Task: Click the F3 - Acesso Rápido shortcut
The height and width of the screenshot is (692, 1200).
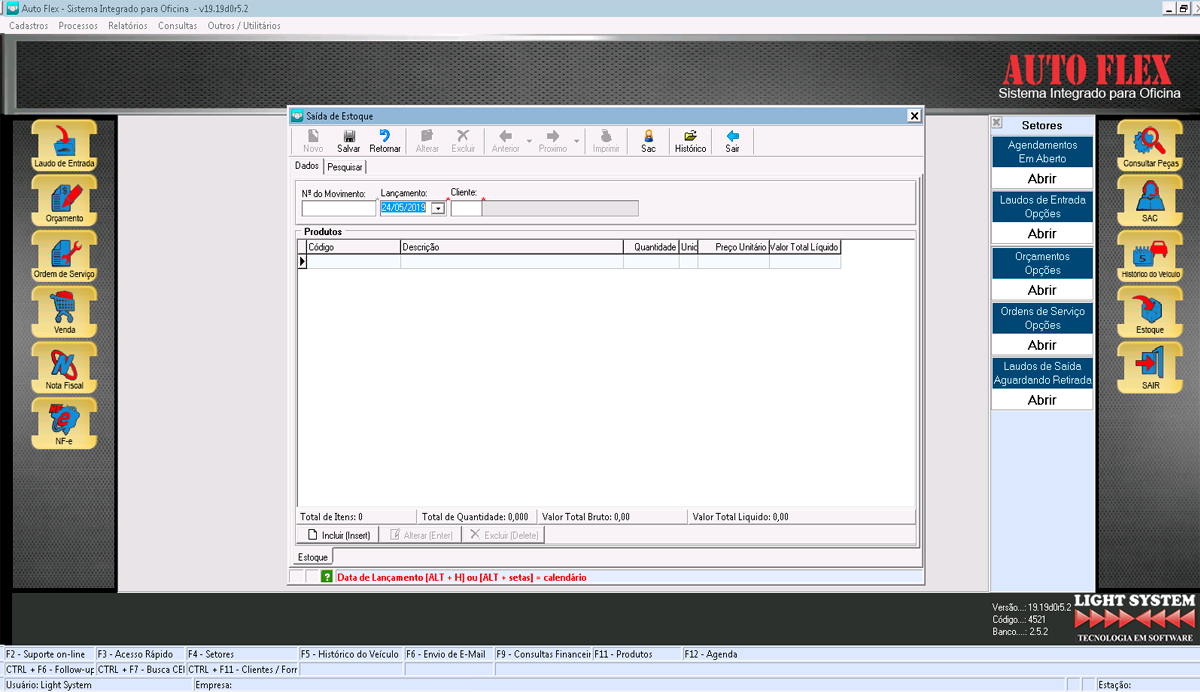Action: pyautogui.click(x=139, y=654)
